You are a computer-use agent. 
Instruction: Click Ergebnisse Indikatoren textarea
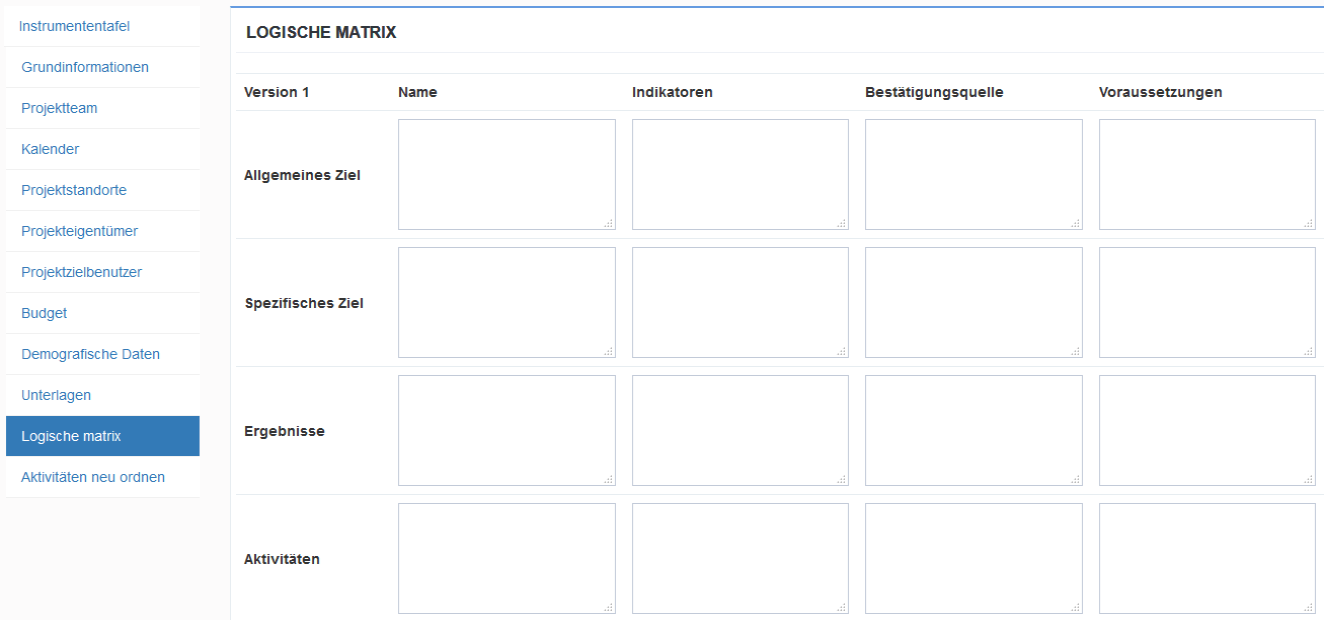(x=740, y=431)
